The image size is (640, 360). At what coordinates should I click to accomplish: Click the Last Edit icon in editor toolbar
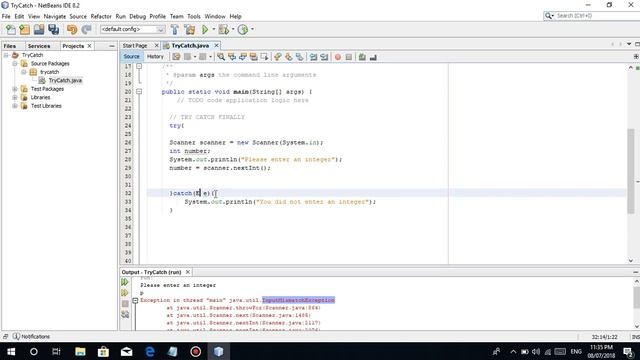pos(176,57)
